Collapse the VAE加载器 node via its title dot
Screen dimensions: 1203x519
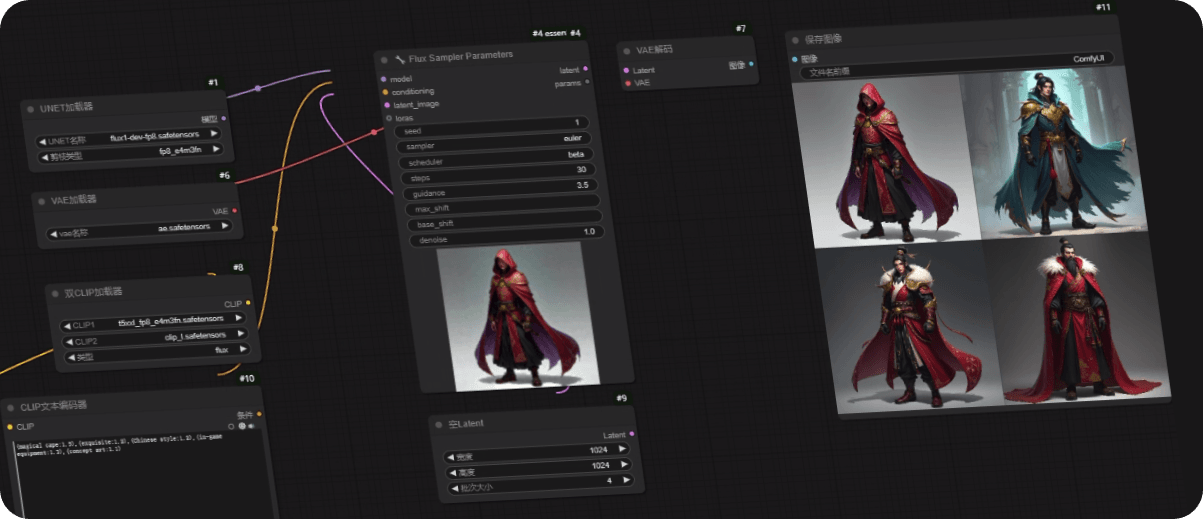click(x=41, y=201)
